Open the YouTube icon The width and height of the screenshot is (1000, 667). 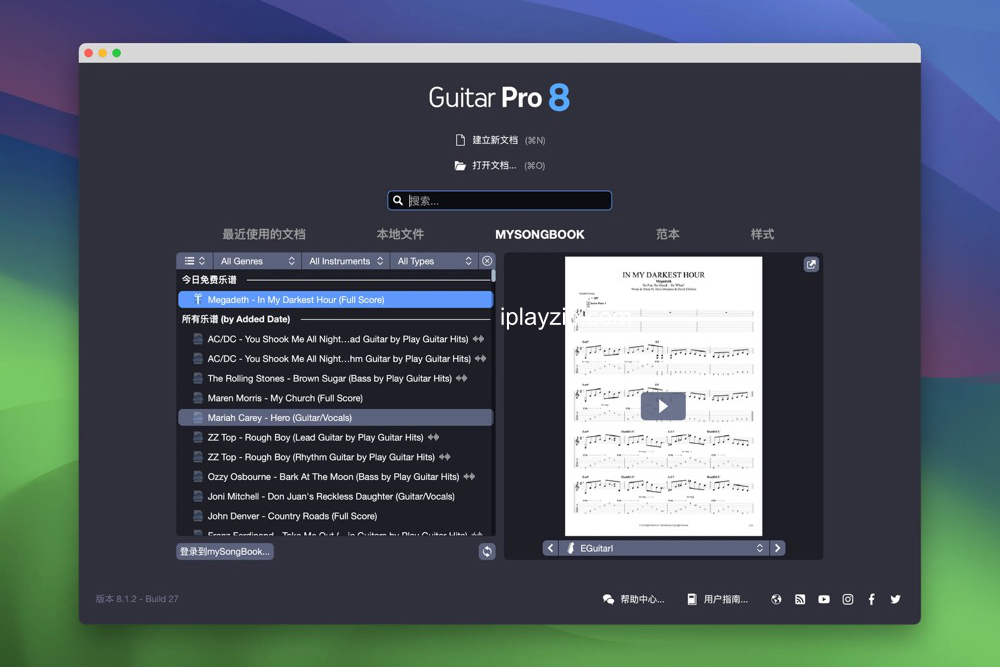coord(824,599)
